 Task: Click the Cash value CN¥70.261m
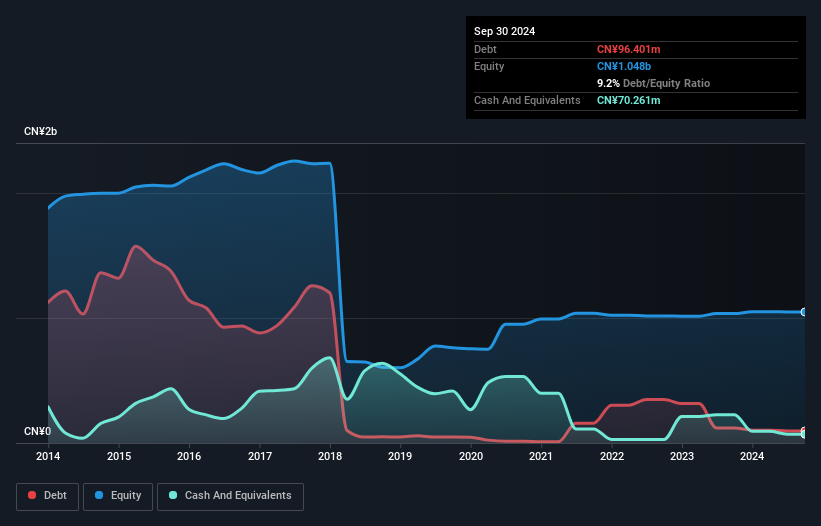coord(628,100)
